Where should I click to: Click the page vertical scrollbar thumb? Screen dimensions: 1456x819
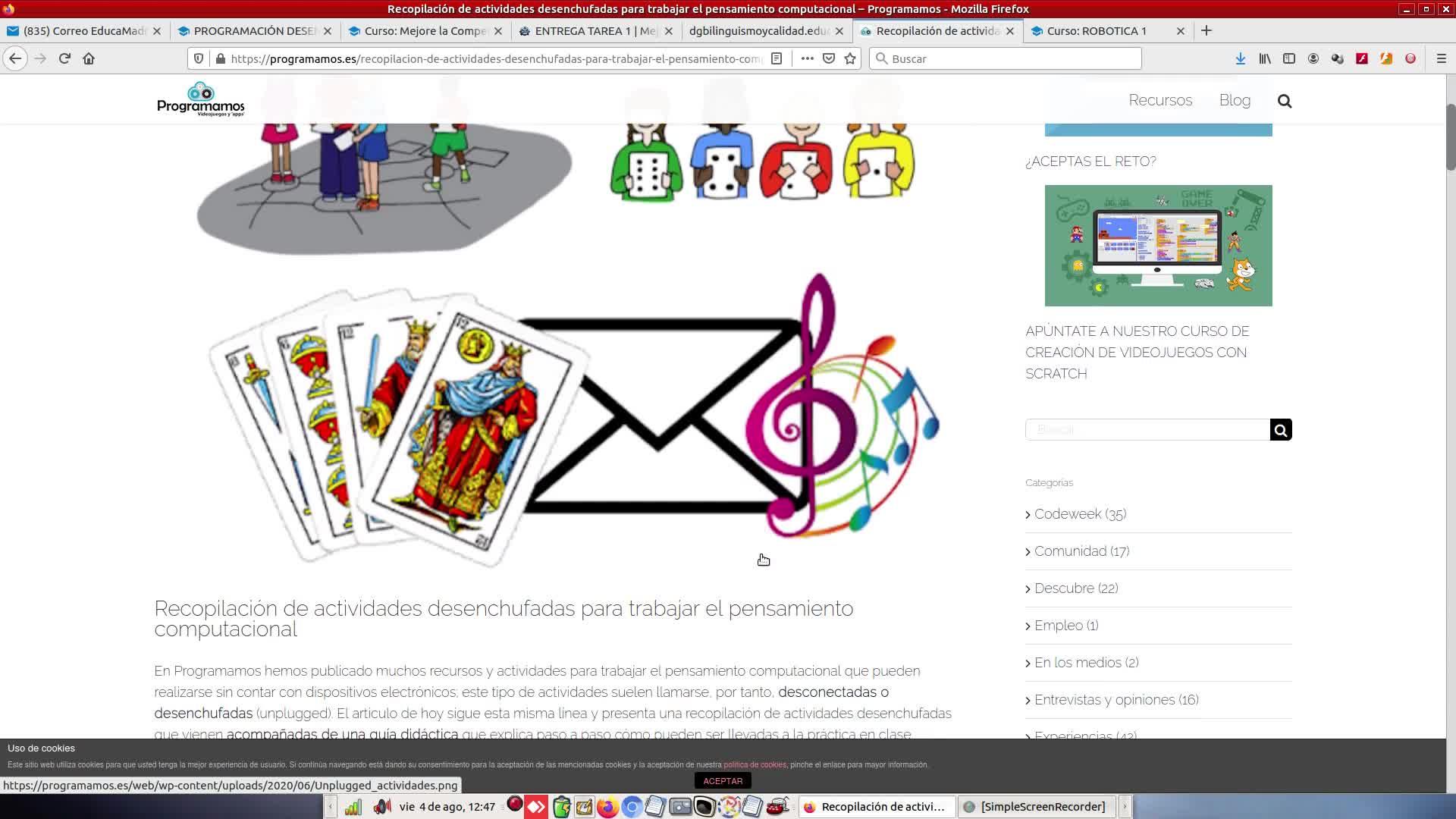[1451, 136]
